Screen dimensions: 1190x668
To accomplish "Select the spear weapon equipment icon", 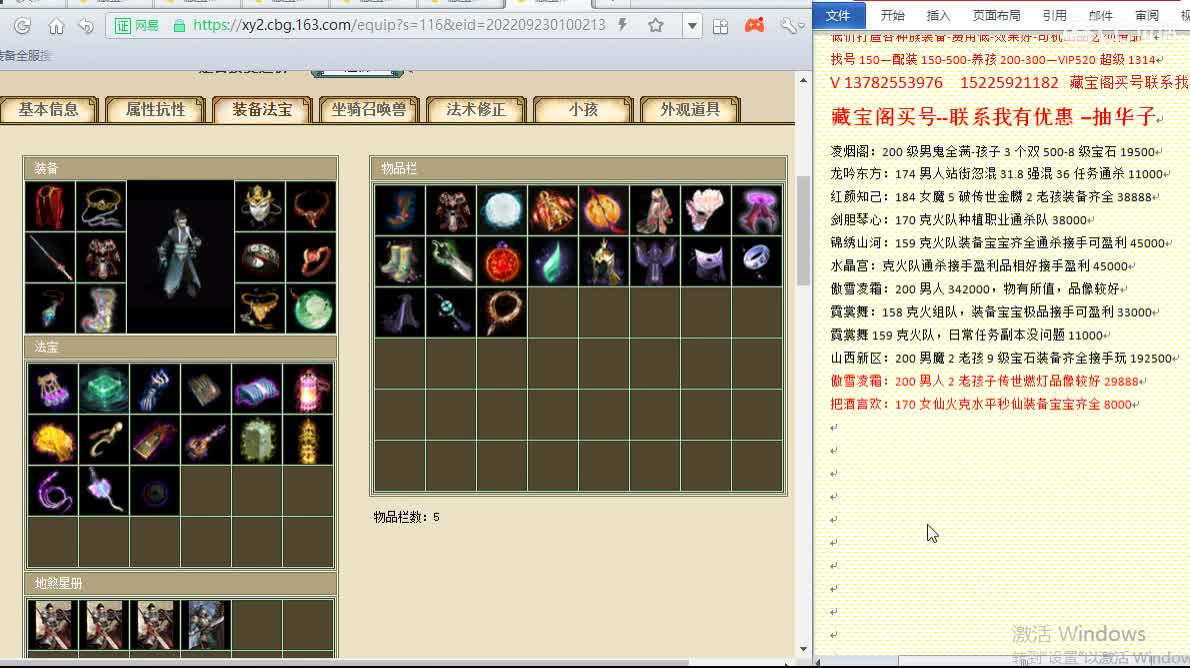I will [x=50, y=257].
